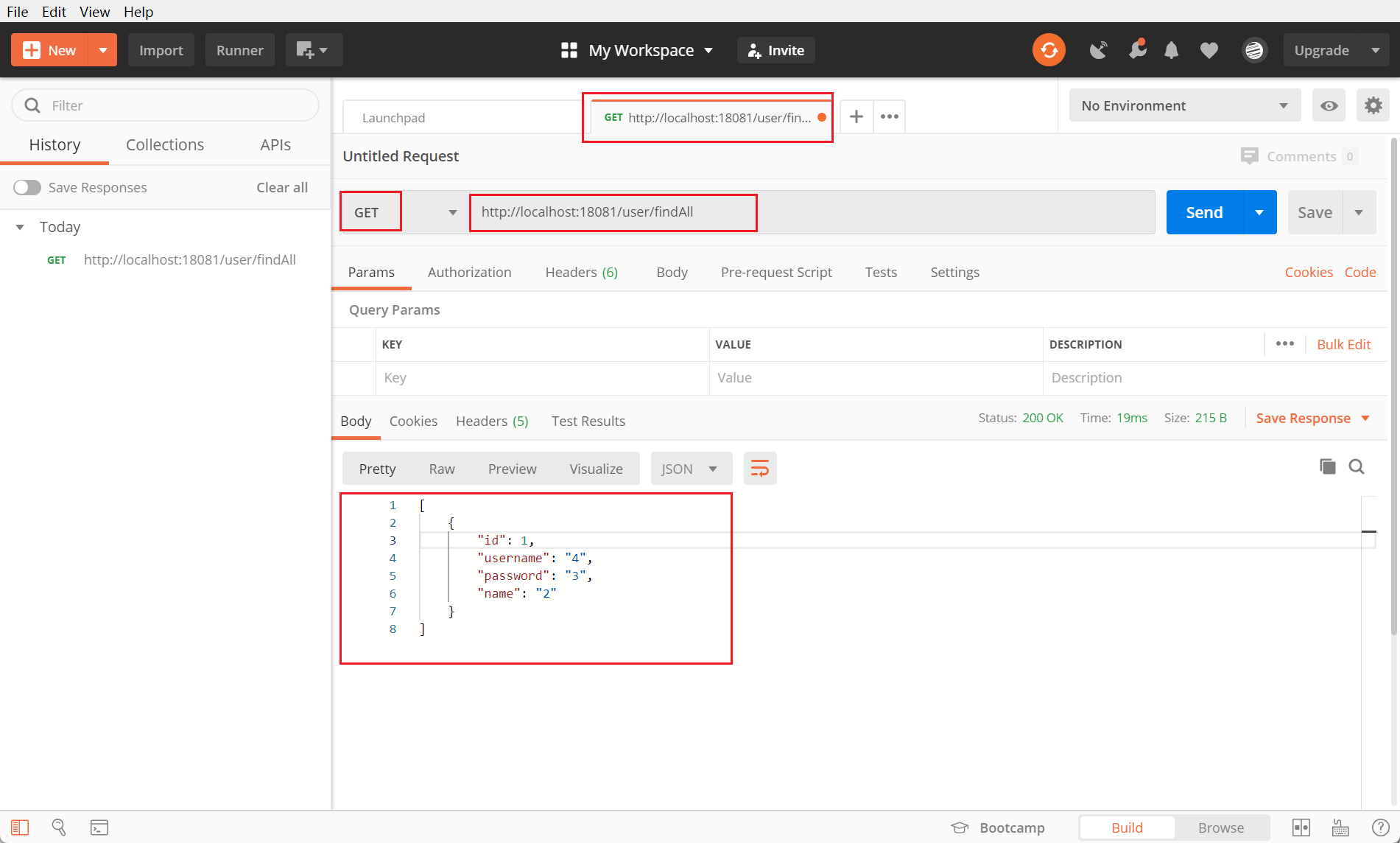The width and height of the screenshot is (1400, 843).
Task: Click the heart icon in header
Action: [x=1209, y=50]
